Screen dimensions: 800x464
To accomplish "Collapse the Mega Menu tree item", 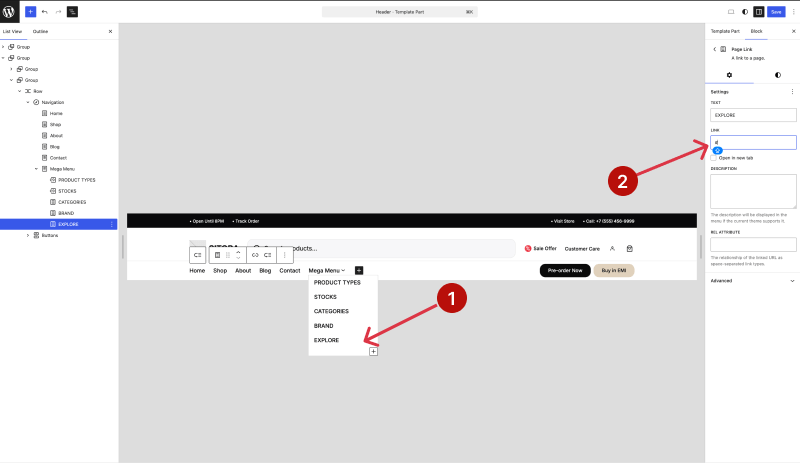I will point(36,169).
